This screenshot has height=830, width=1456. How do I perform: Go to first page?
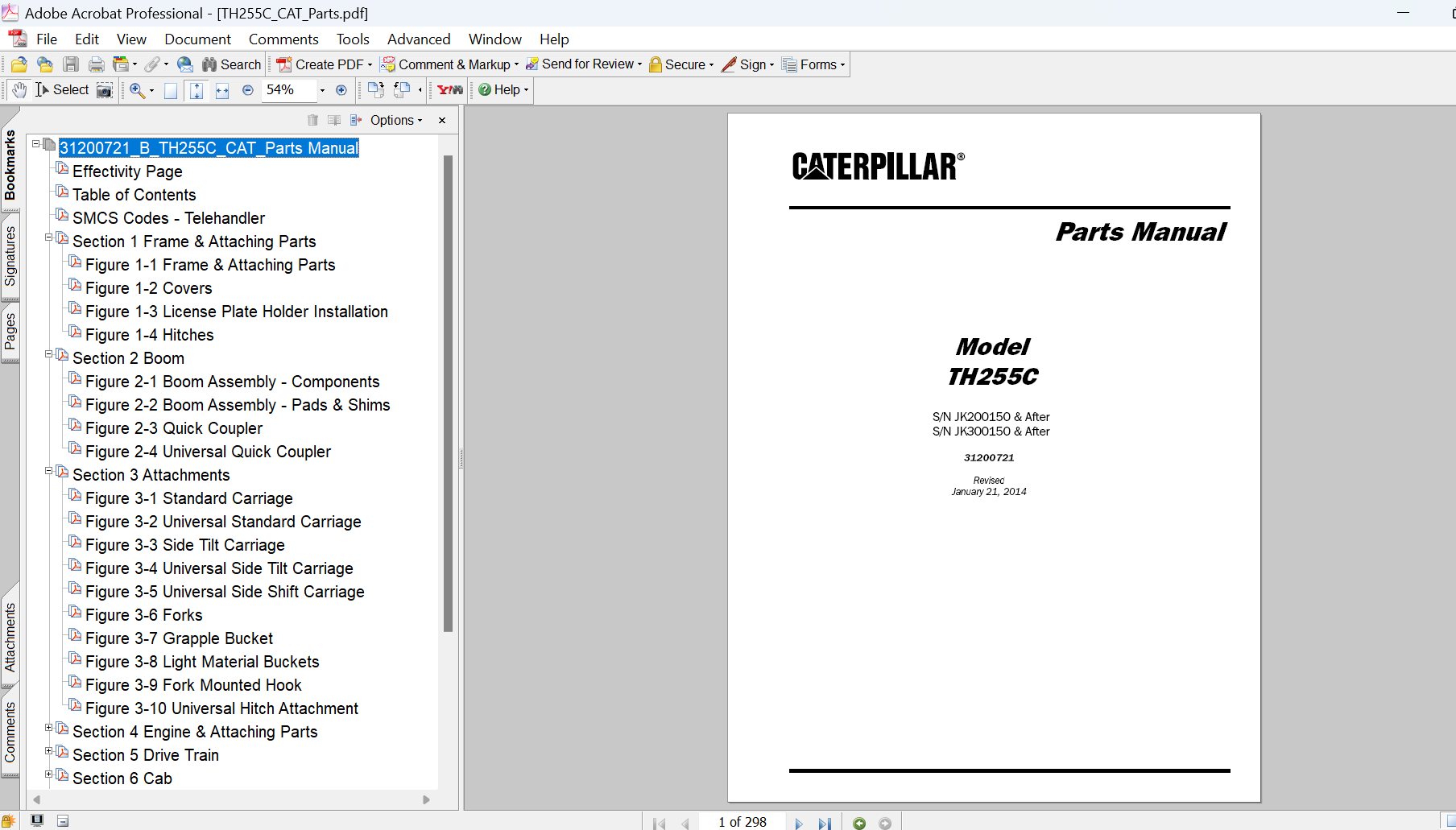[x=660, y=823]
